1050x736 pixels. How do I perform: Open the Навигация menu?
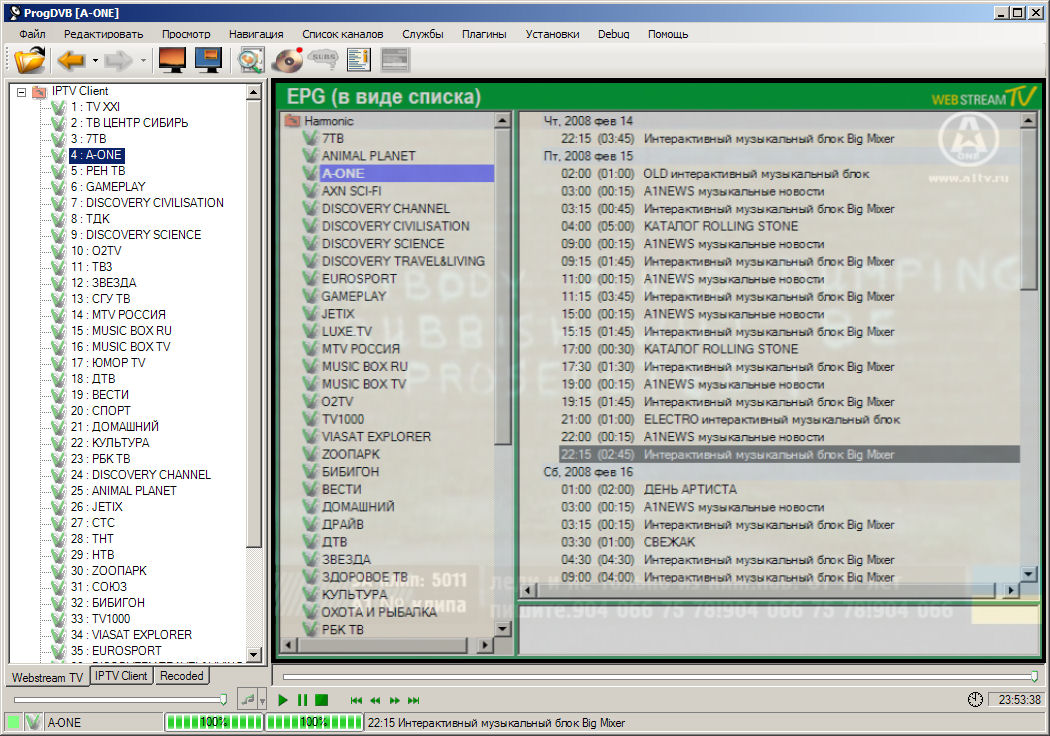pos(256,34)
